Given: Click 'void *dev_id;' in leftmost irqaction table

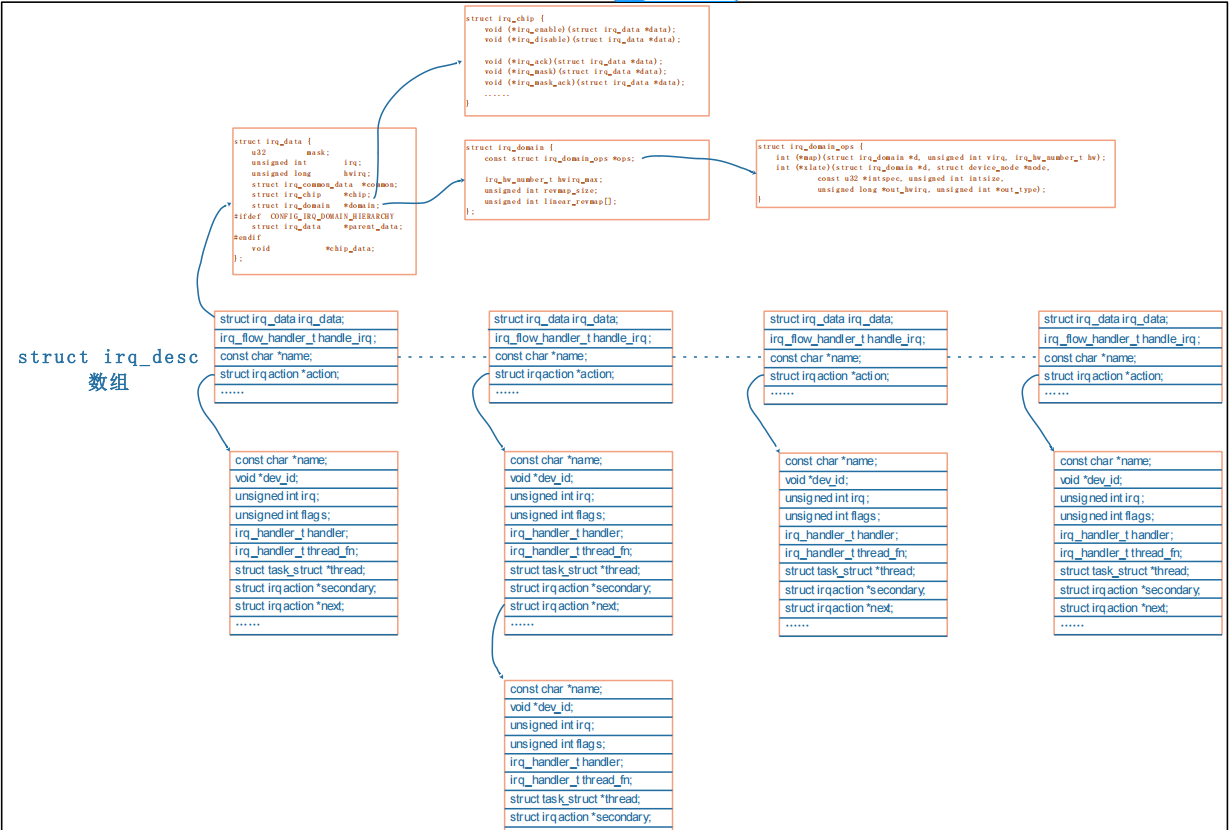Looking at the screenshot, I should [314, 478].
